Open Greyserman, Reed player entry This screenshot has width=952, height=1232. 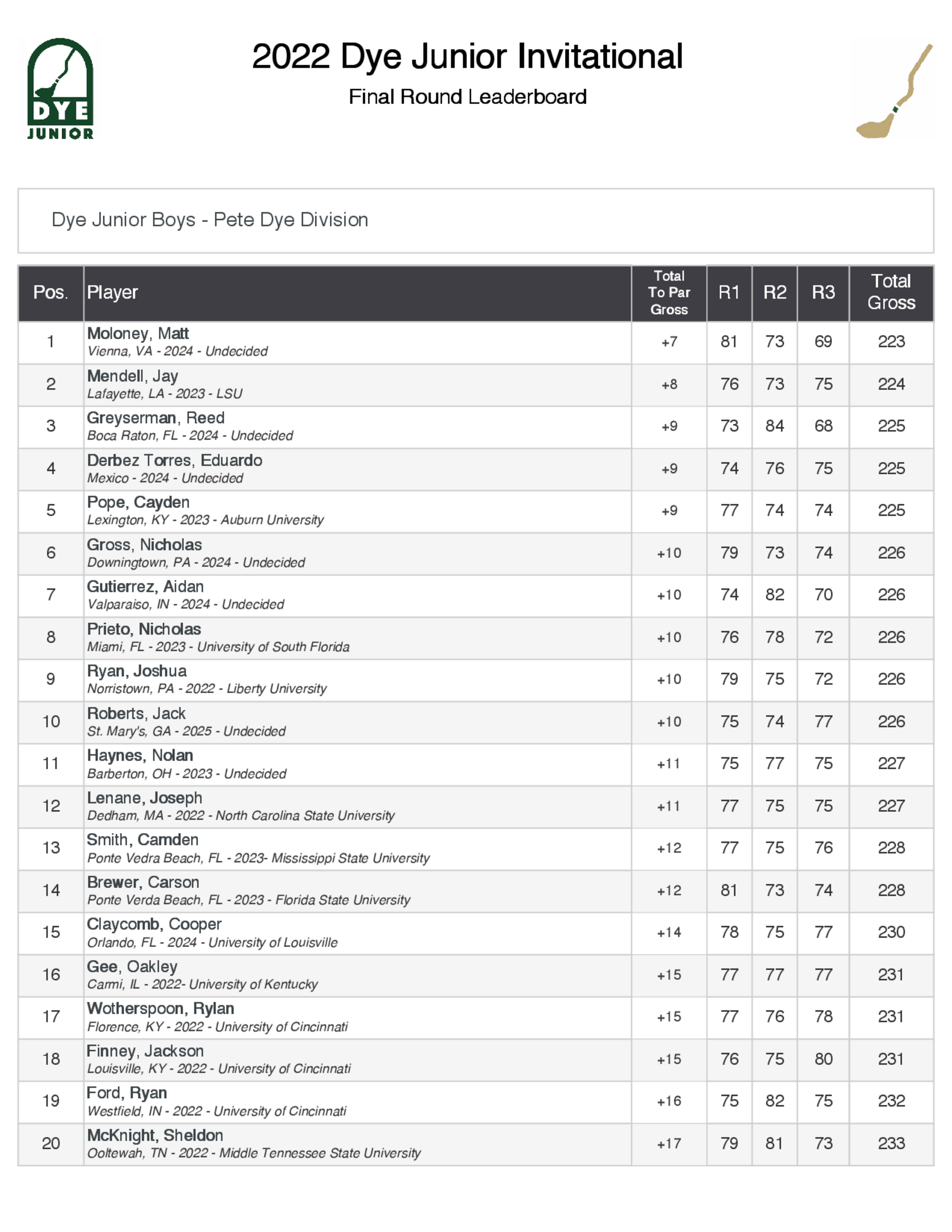(156, 418)
